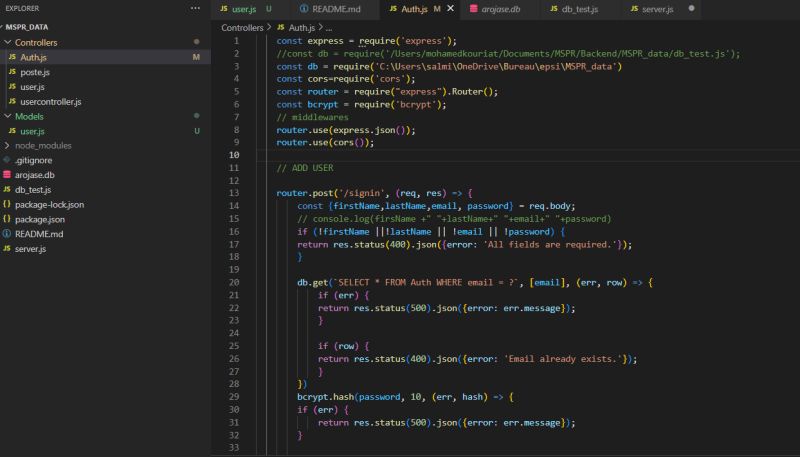Viewport: 800px width, 457px height.
Task: Open the arojase.db editor tab
Action: (x=502, y=9)
